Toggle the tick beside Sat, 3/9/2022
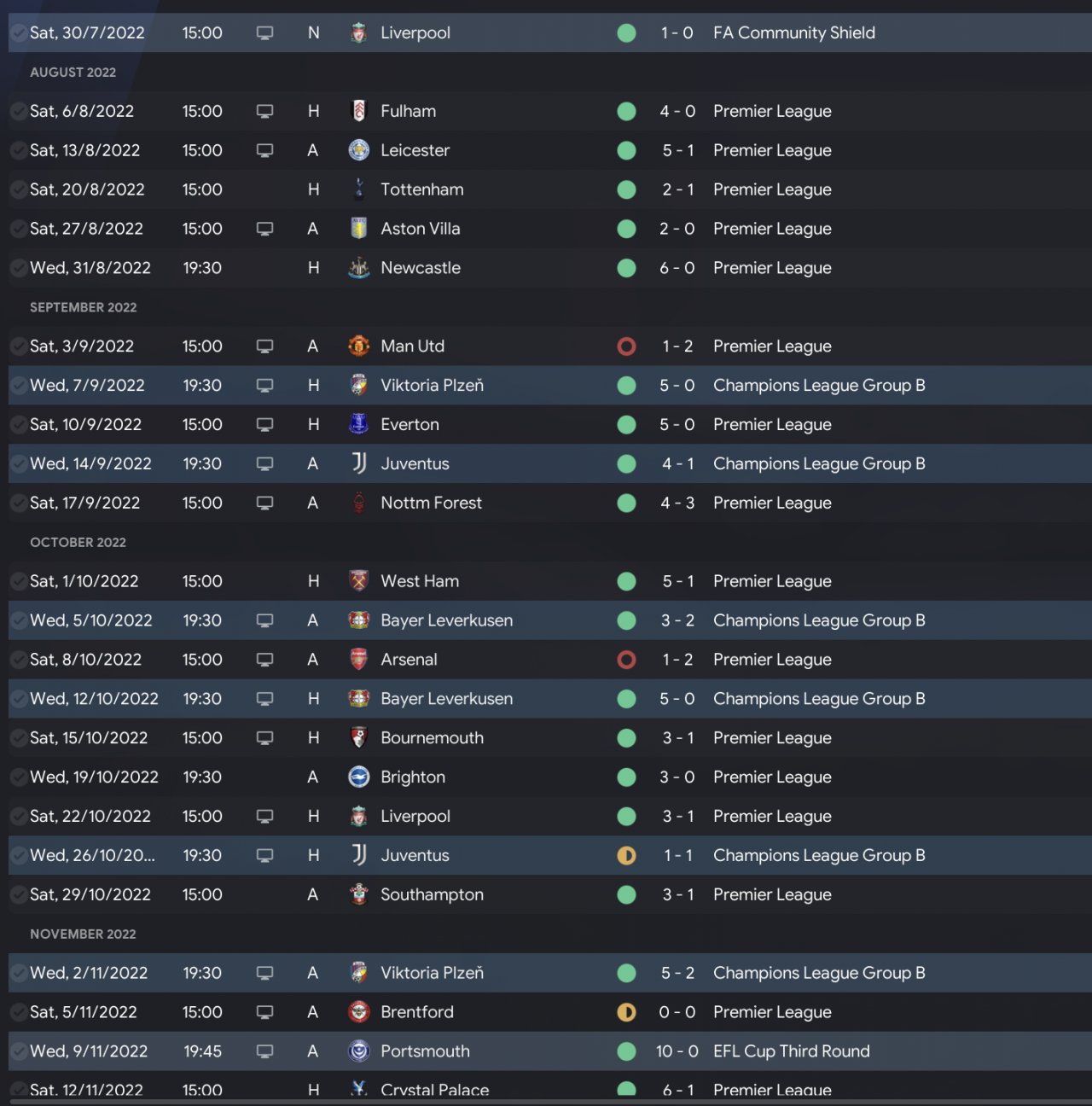The height and width of the screenshot is (1106, 1092). 18,346
